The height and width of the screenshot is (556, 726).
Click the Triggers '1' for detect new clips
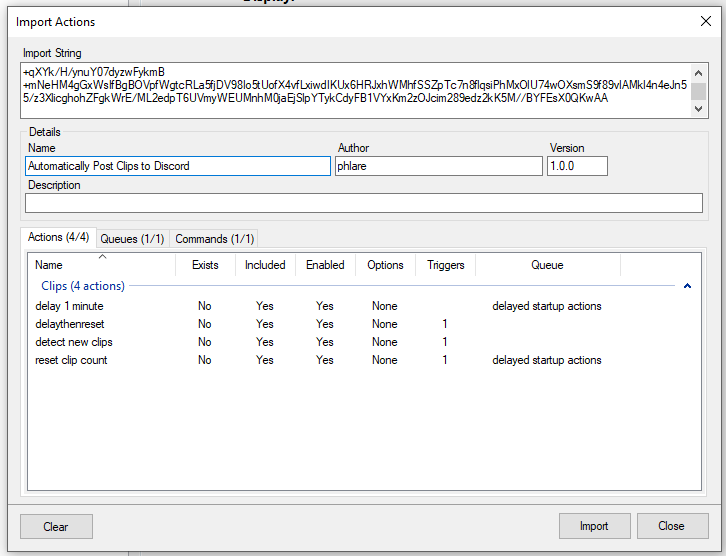click(x=445, y=342)
